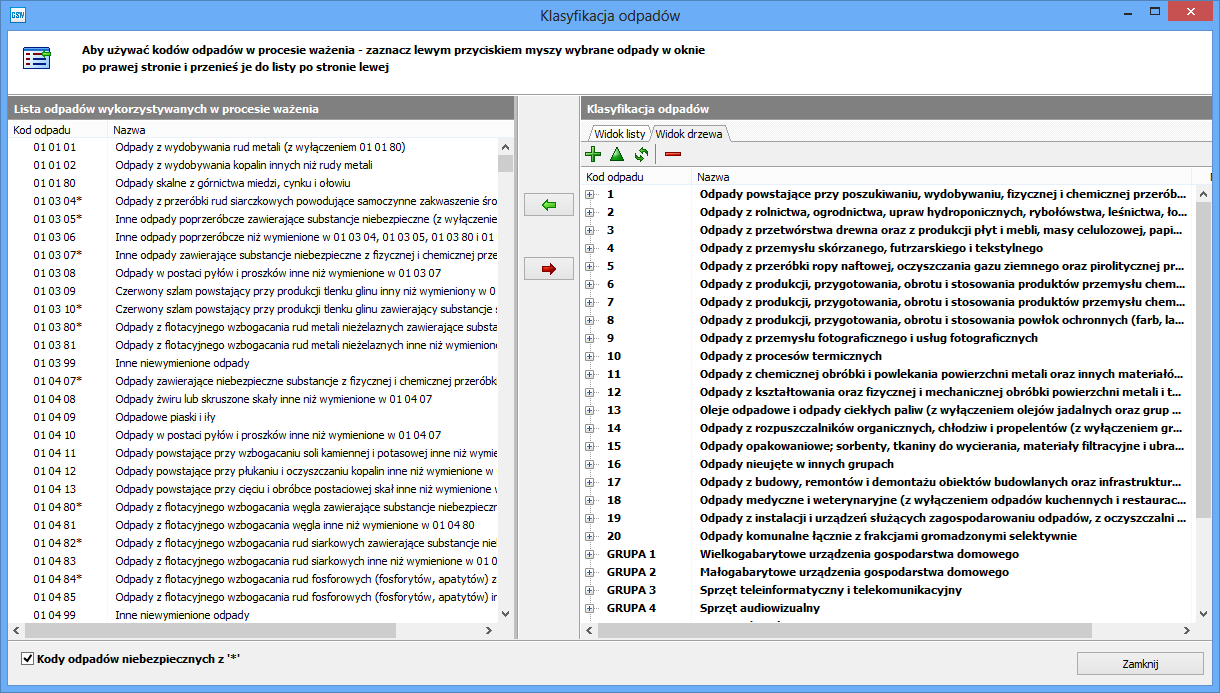Expand tree node 17 construction waste
The width and height of the screenshot is (1220, 693).
(590, 482)
